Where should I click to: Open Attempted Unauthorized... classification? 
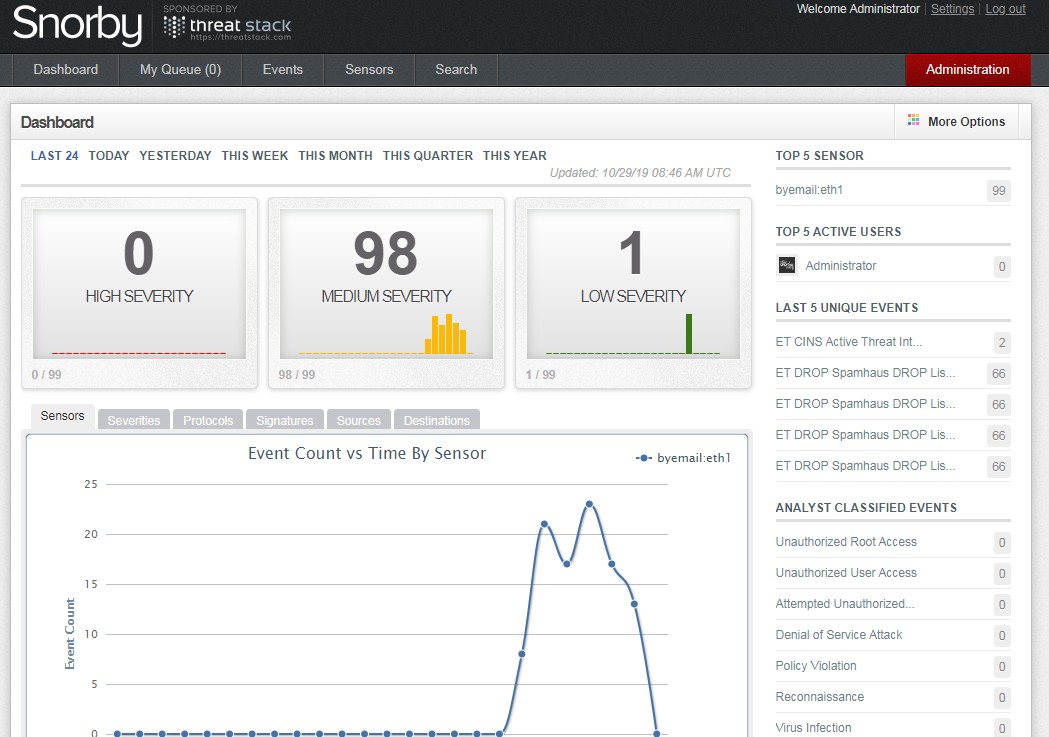click(x=844, y=604)
